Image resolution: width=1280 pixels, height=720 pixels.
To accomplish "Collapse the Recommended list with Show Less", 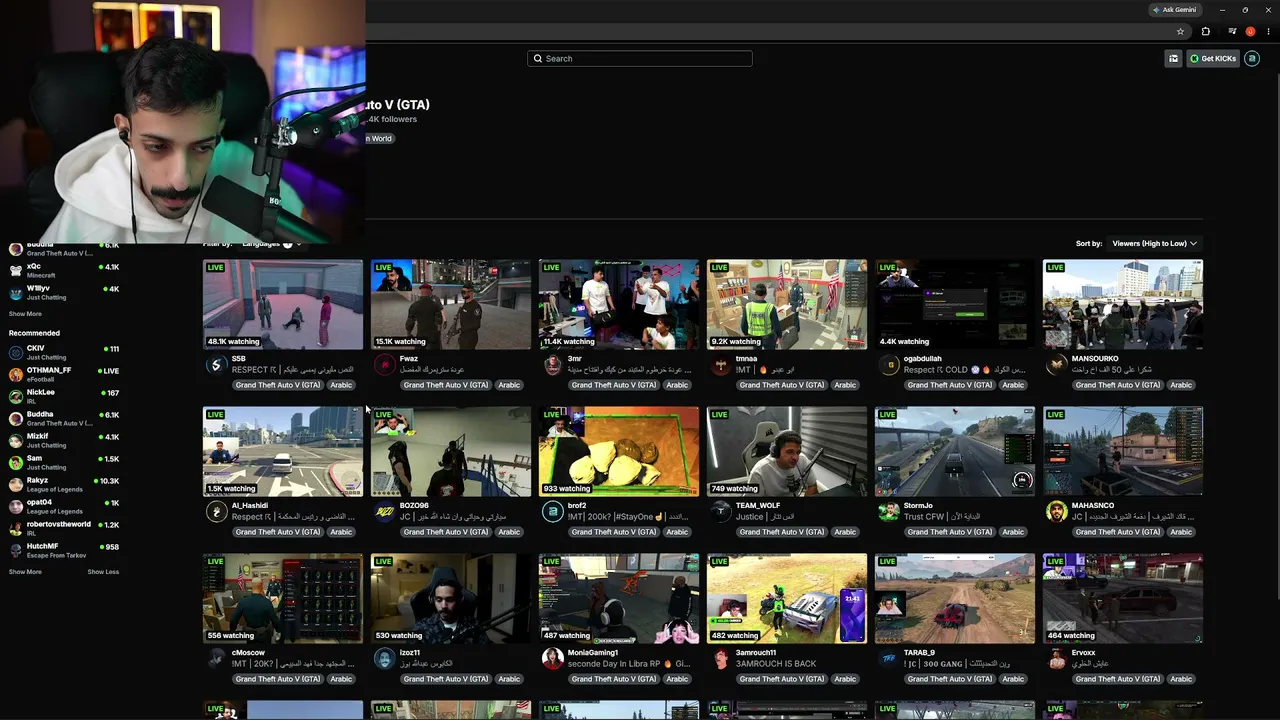I will tap(103, 572).
